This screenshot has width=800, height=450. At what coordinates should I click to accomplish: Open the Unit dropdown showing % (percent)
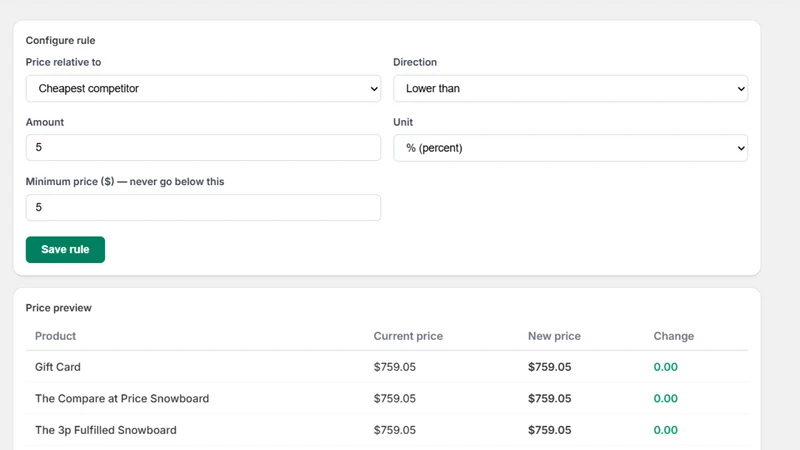pos(570,148)
